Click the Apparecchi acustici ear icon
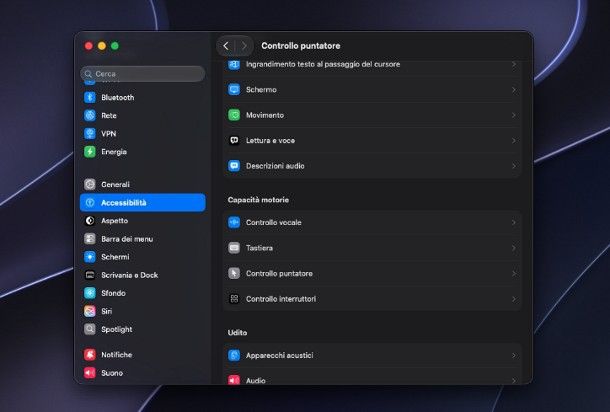610x412 pixels. click(234, 355)
